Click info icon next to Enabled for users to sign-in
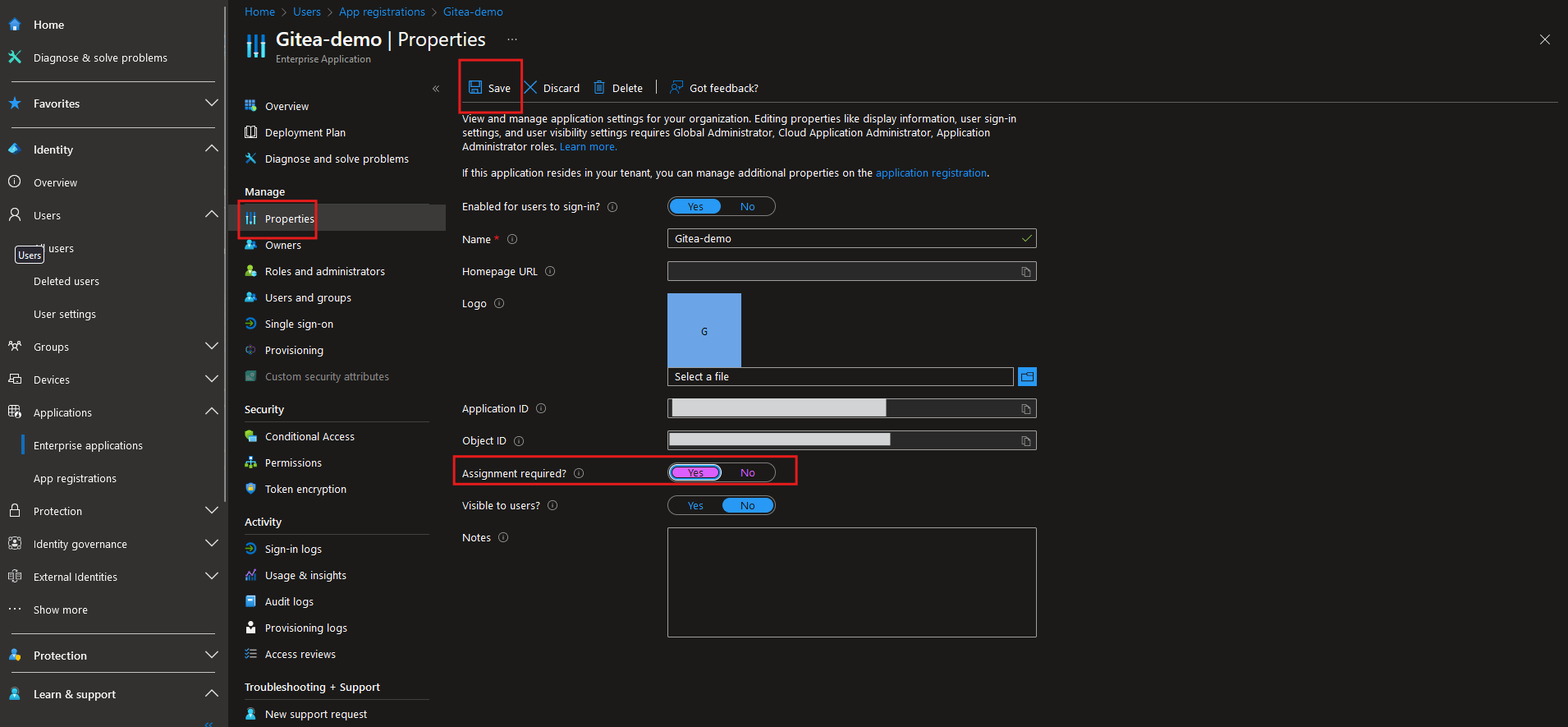1568x727 pixels. [x=612, y=207]
